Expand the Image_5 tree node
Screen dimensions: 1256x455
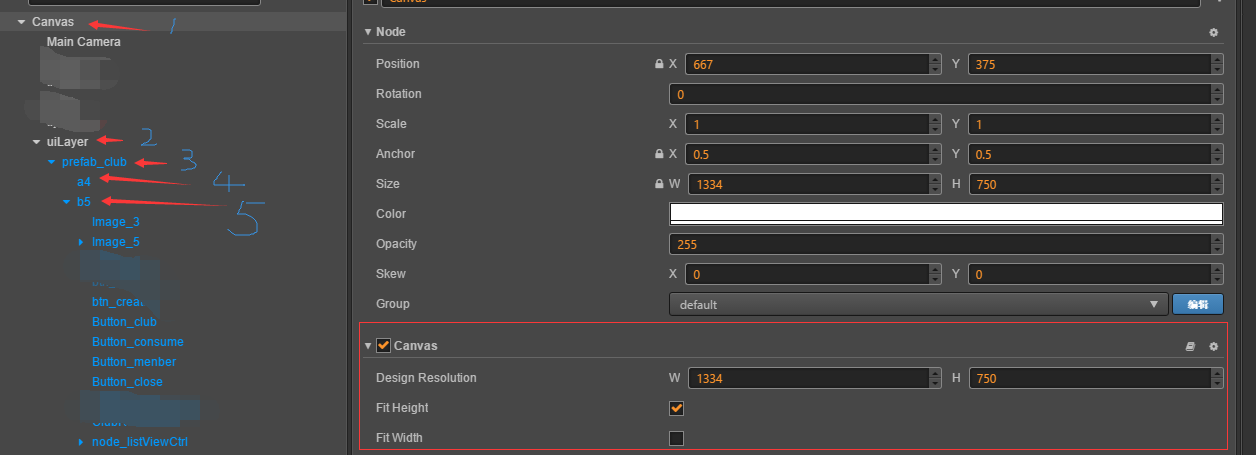tap(81, 242)
